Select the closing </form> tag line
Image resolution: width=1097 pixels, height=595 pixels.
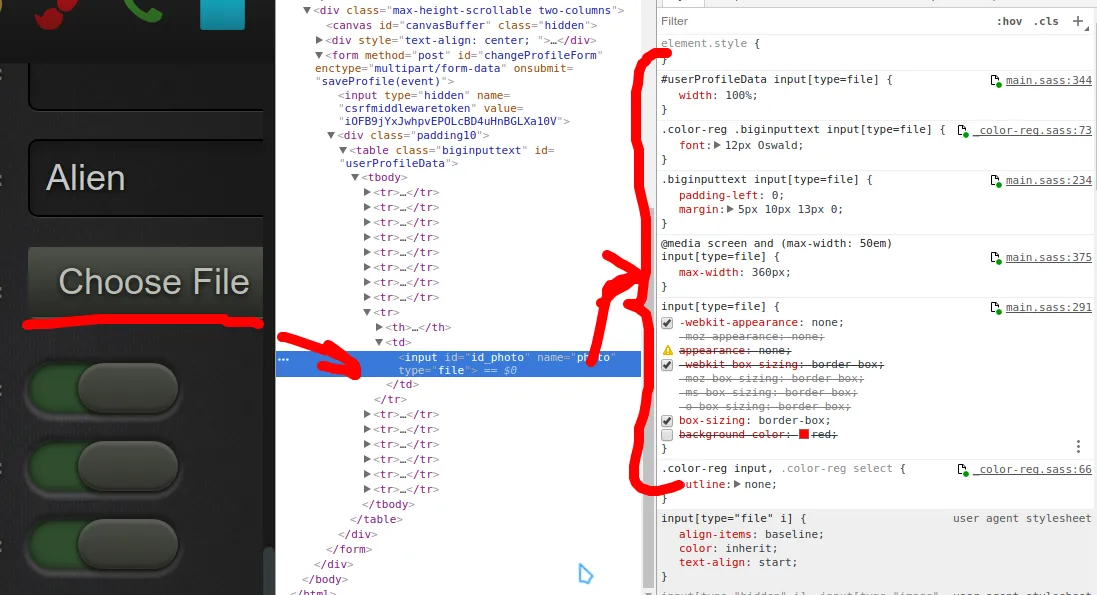(x=349, y=550)
